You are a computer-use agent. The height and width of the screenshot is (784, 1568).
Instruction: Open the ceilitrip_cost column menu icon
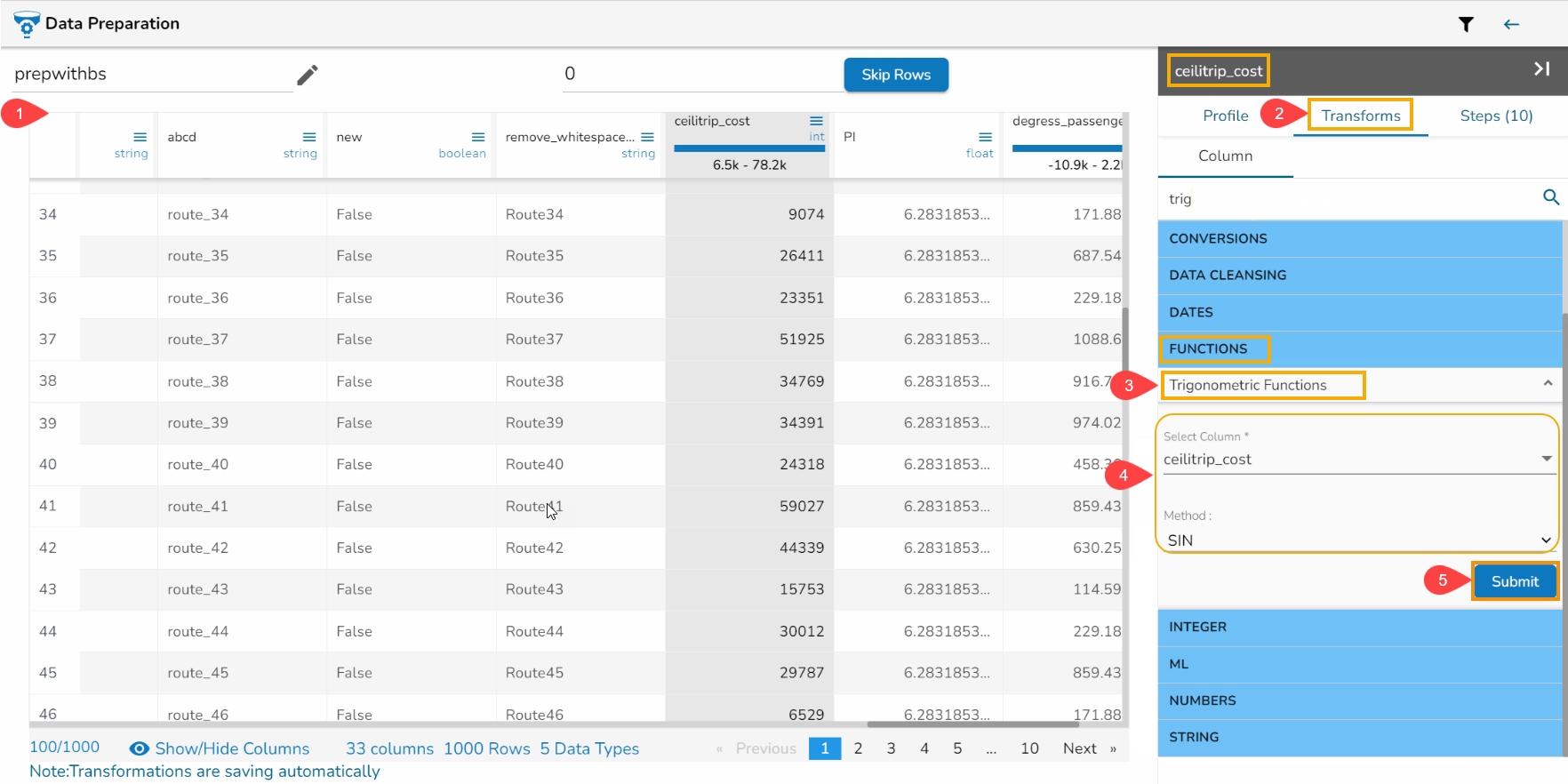point(816,121)
